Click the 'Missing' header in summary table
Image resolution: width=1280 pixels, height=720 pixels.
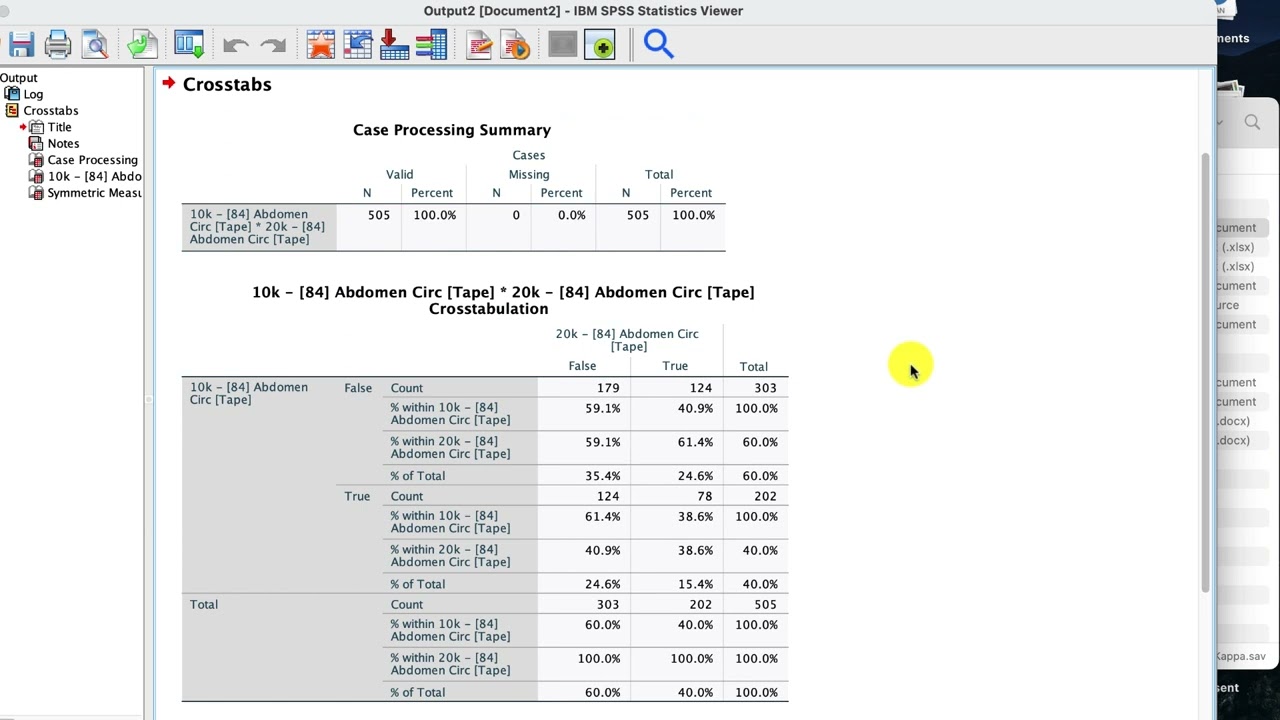click(x=529, y=174)
